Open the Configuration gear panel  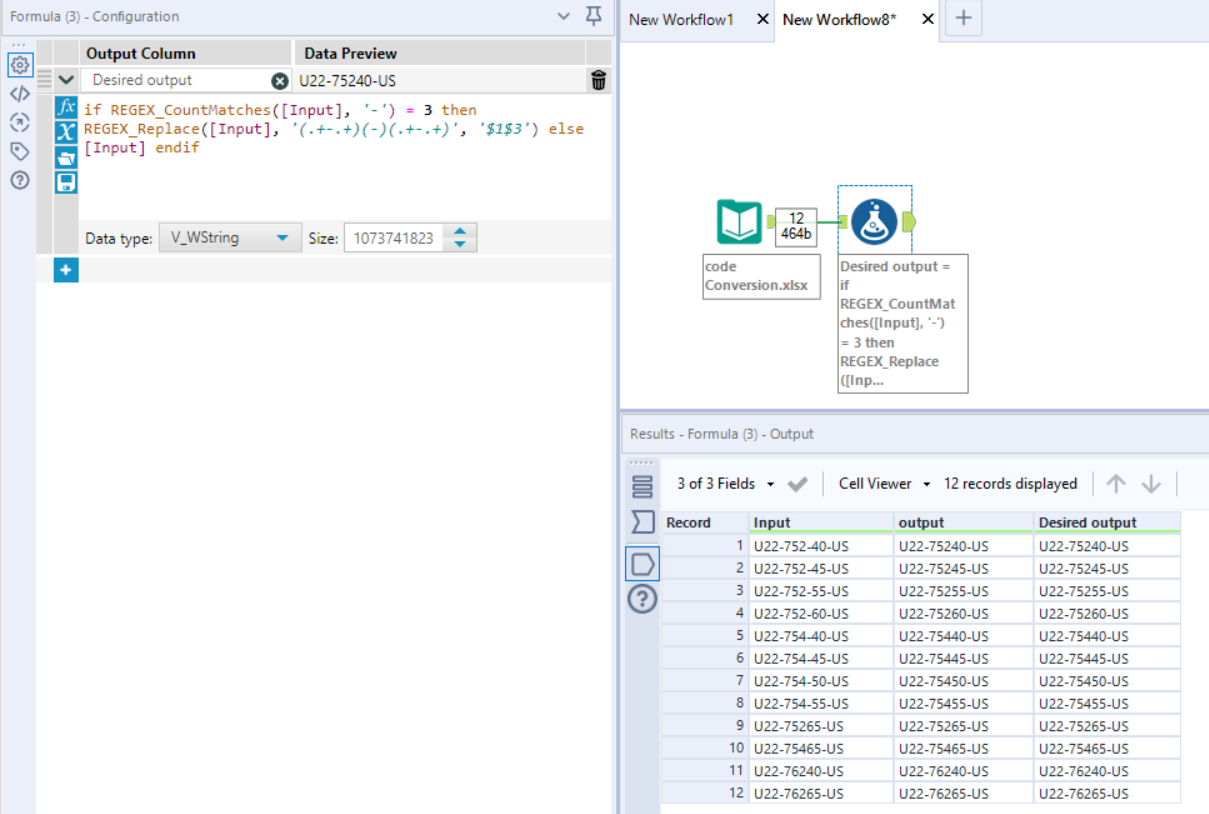tap(20, 64)
